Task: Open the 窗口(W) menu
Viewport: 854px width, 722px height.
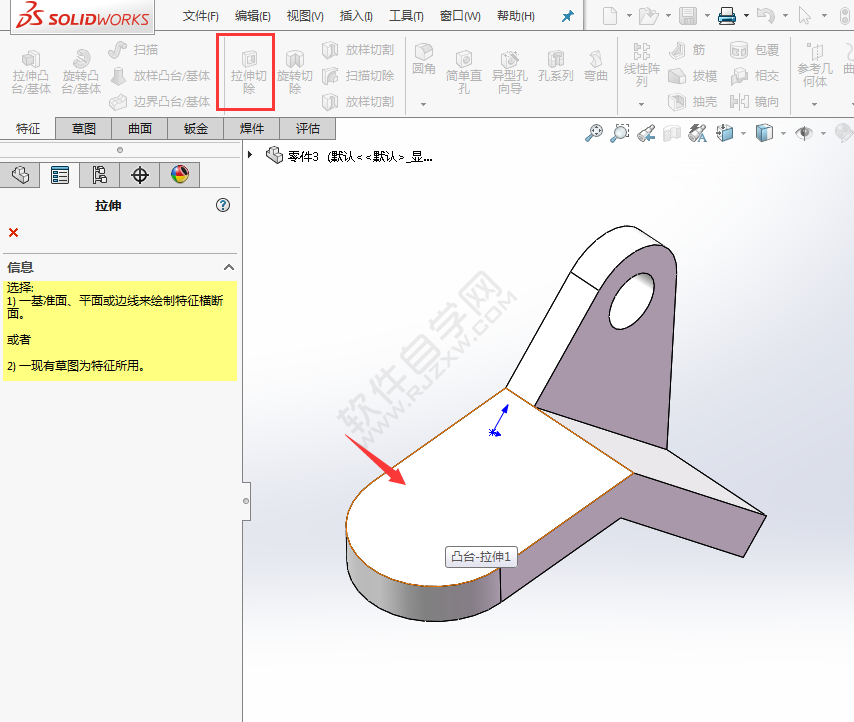Action: 460,16
